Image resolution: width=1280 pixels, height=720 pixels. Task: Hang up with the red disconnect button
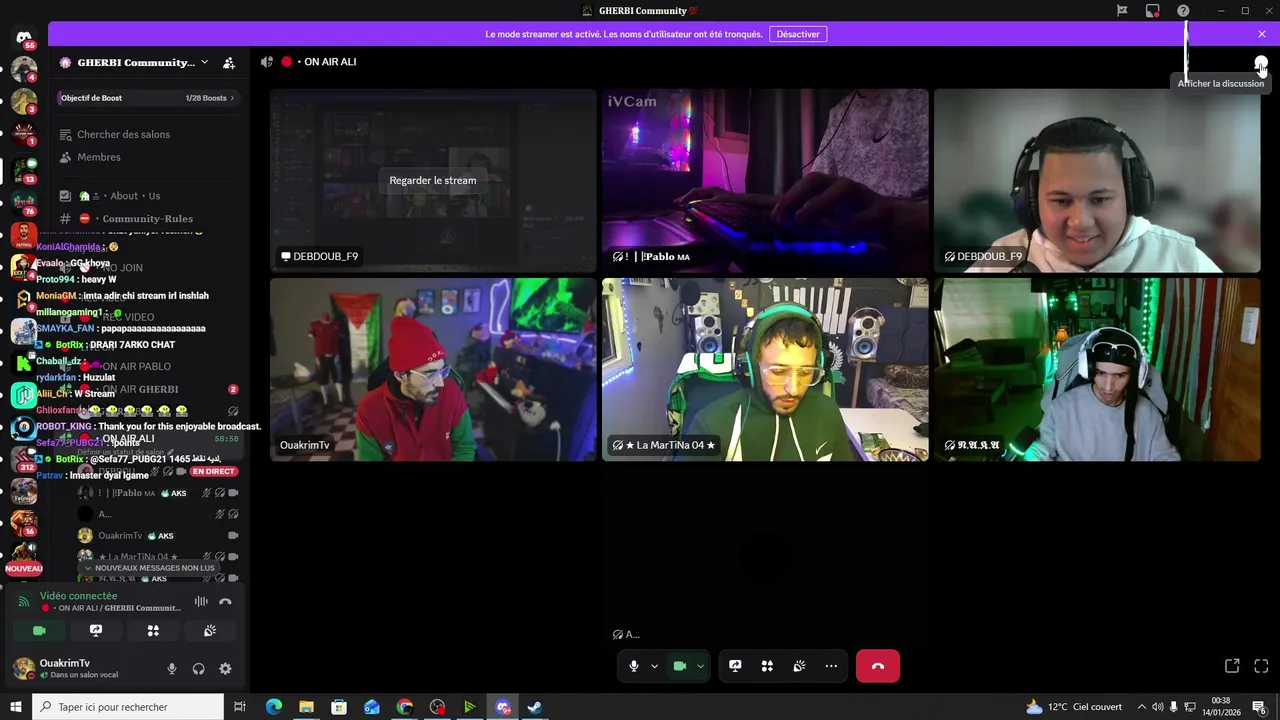[x=878, y=666]
